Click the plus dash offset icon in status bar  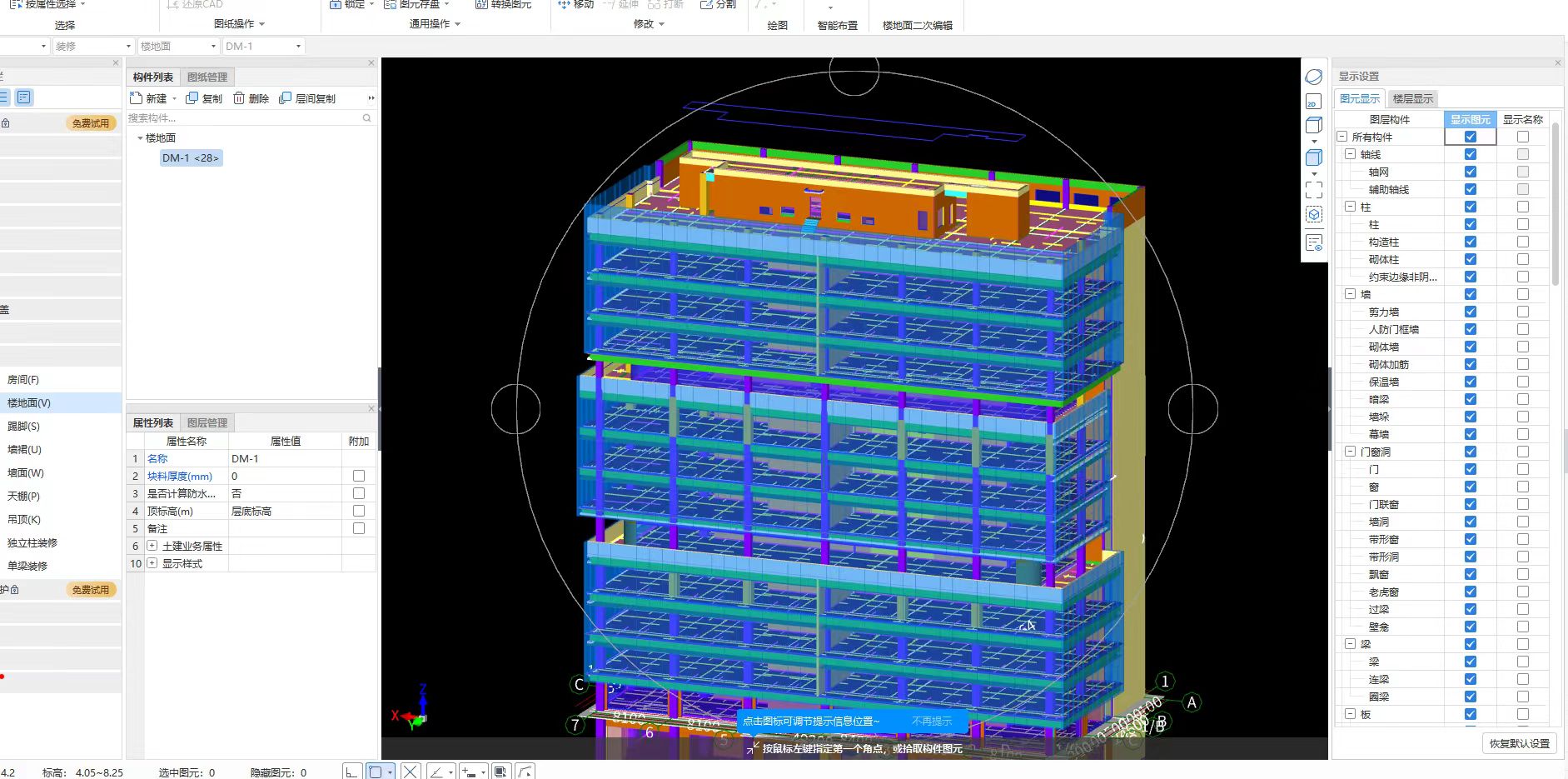[469, 772]
